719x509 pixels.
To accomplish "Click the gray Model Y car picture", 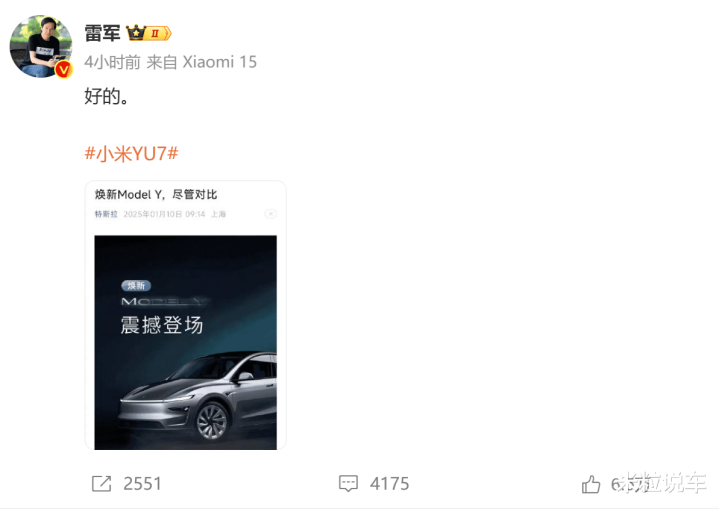I will click(x=198, y=395).
